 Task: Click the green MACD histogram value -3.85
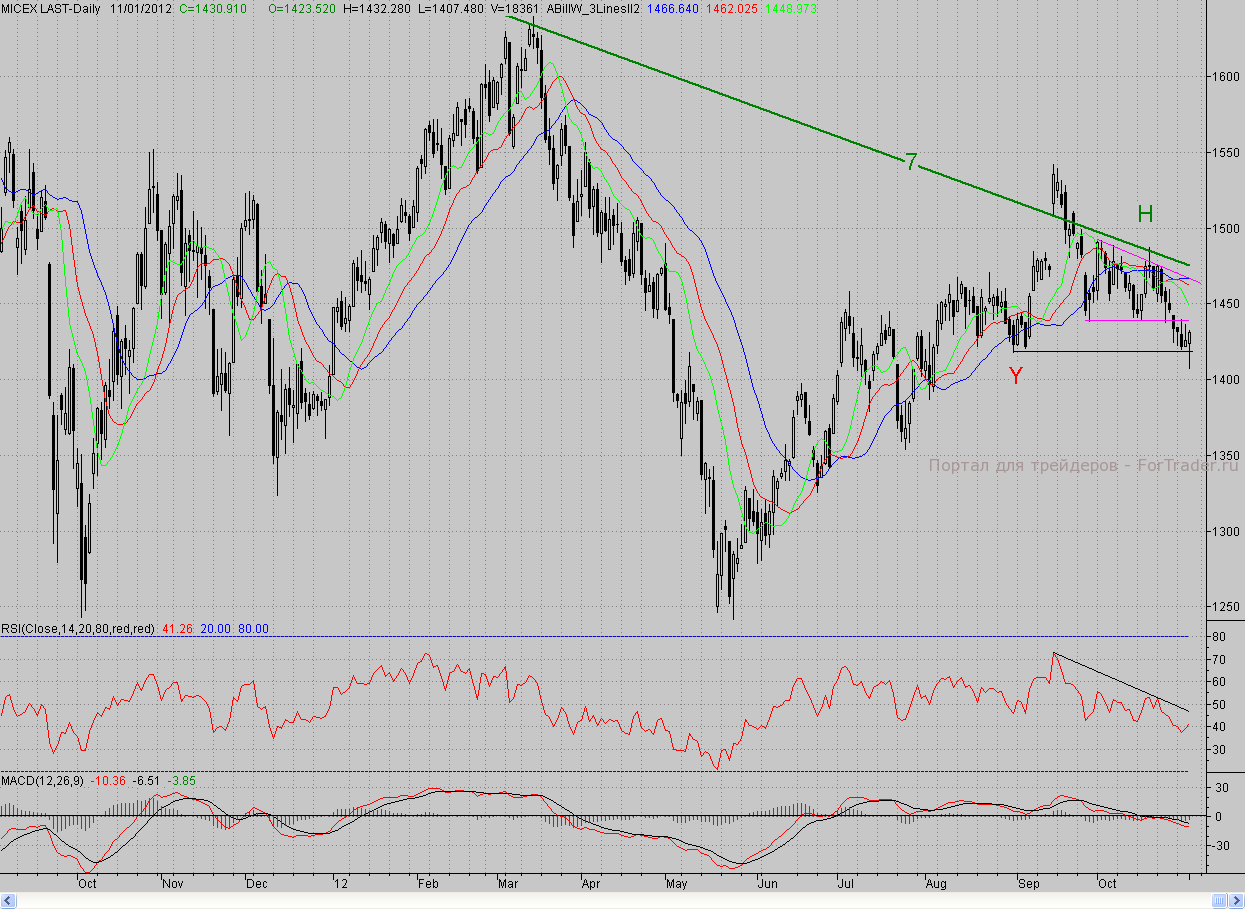(x=181, y=780)
